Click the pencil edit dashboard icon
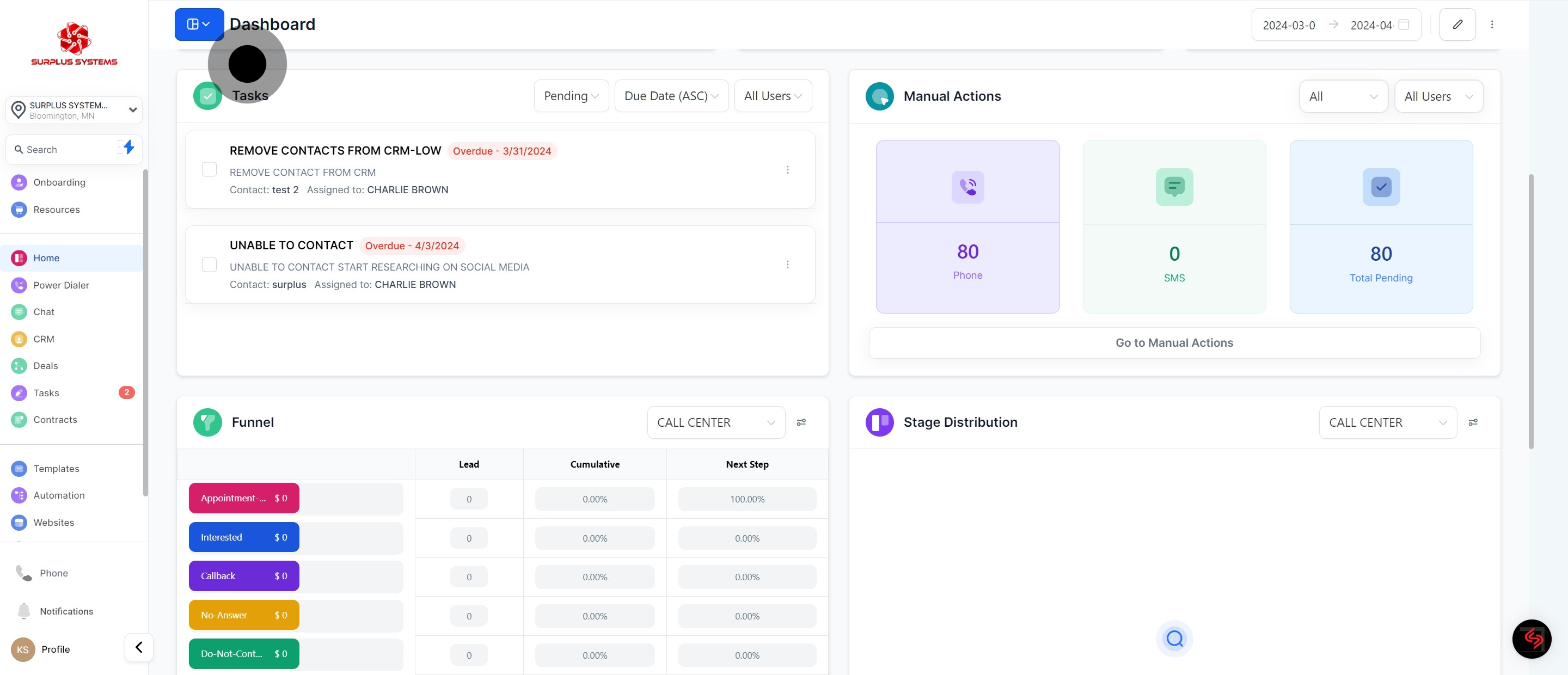 point(1457,24)
